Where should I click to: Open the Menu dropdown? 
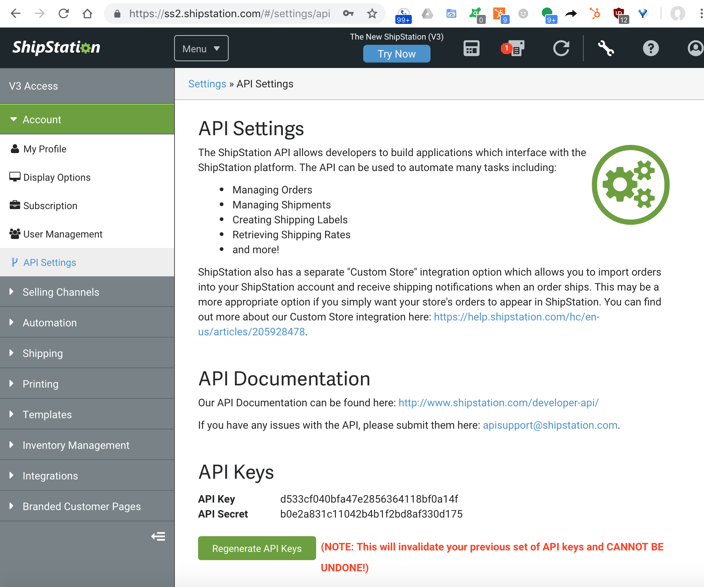click(x=201, y=49)
